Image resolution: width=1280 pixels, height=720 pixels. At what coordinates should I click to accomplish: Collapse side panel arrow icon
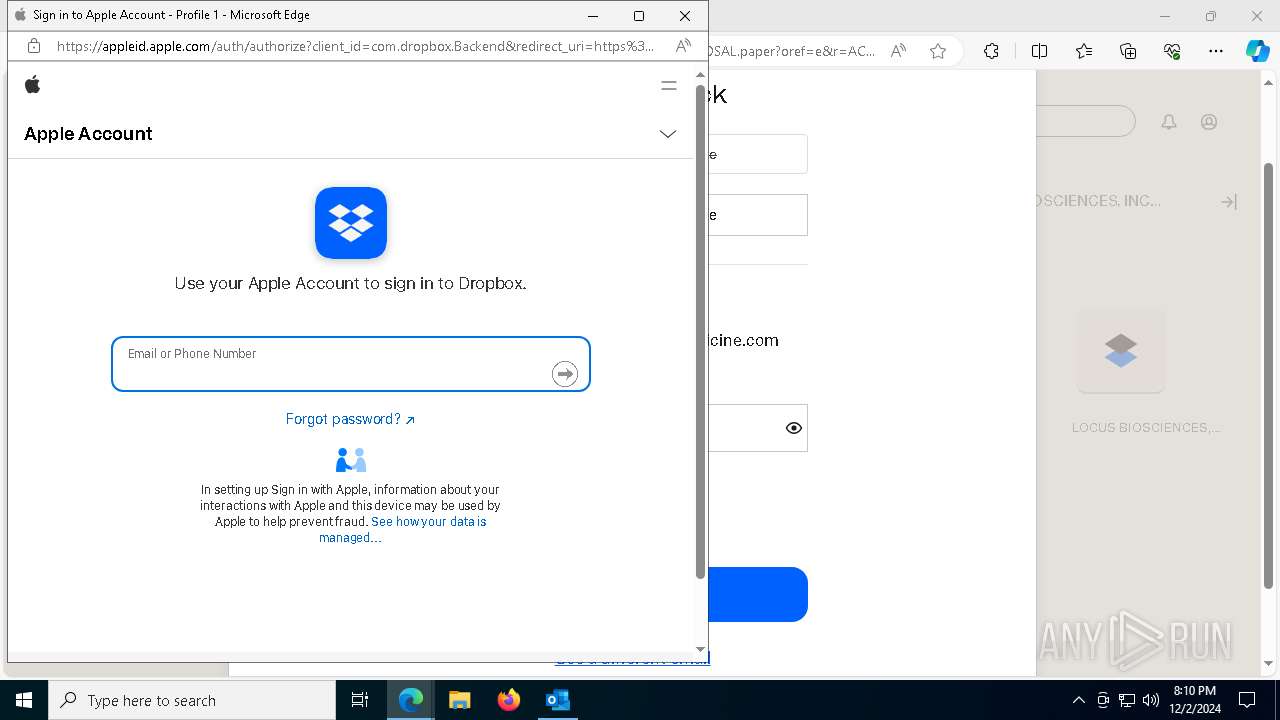1229,202
